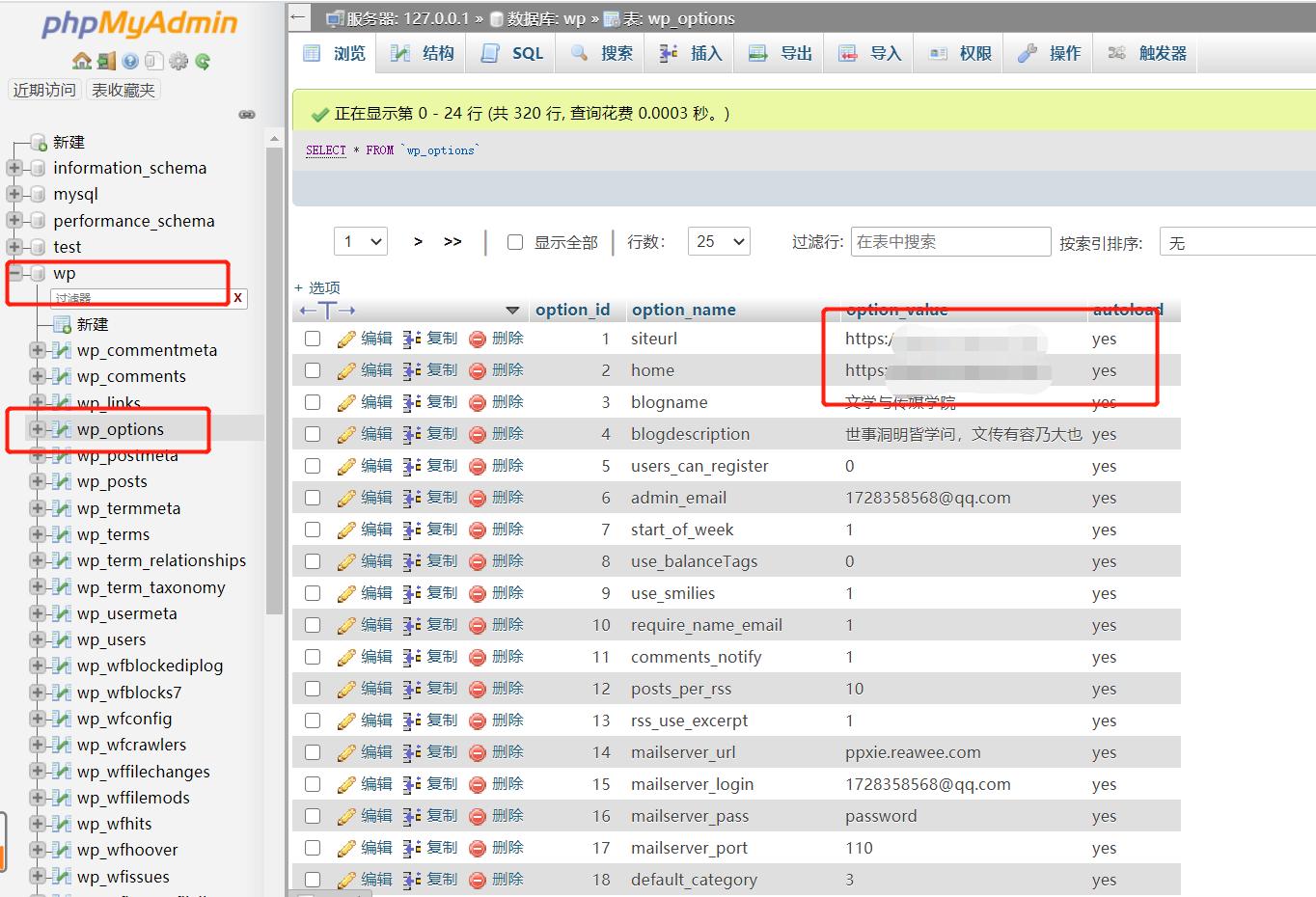Image resolution: width=1316 pixels, height=897 pixels.
Task: Open the 触发器 tab
Action: 1147,53
